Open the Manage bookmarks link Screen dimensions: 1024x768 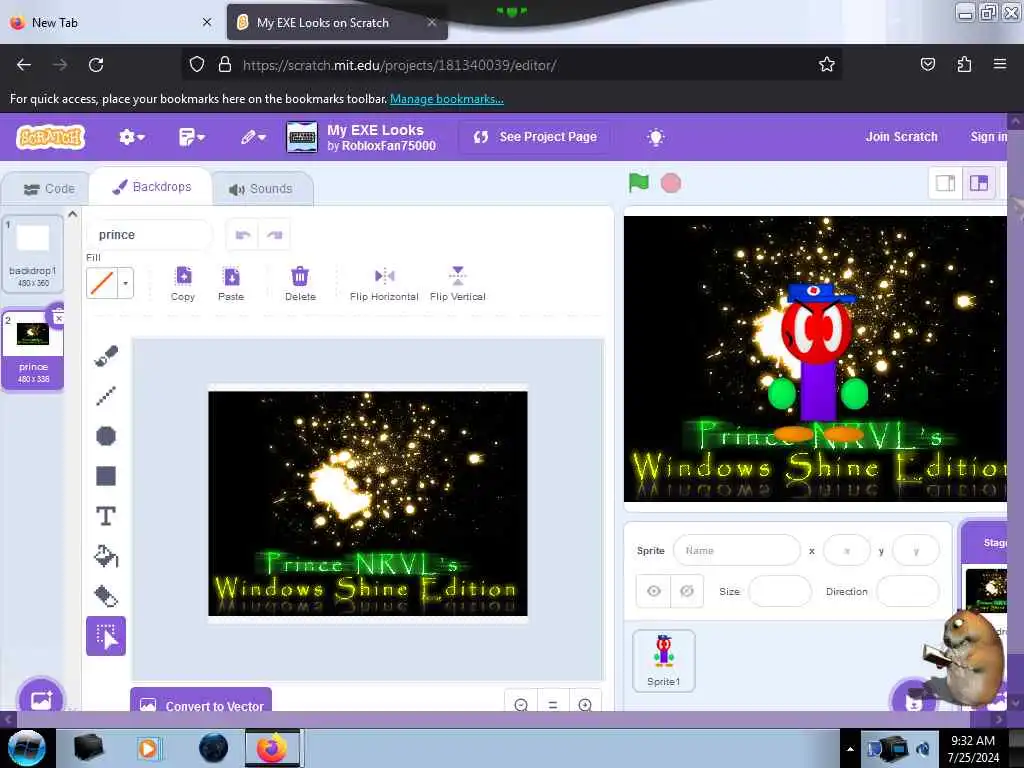click(447, 99)
